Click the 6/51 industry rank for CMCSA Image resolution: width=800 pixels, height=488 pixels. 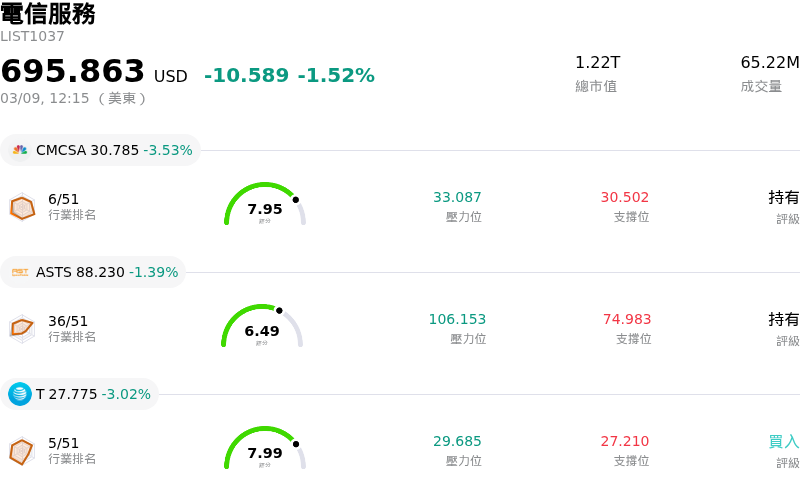coord(64,199)
